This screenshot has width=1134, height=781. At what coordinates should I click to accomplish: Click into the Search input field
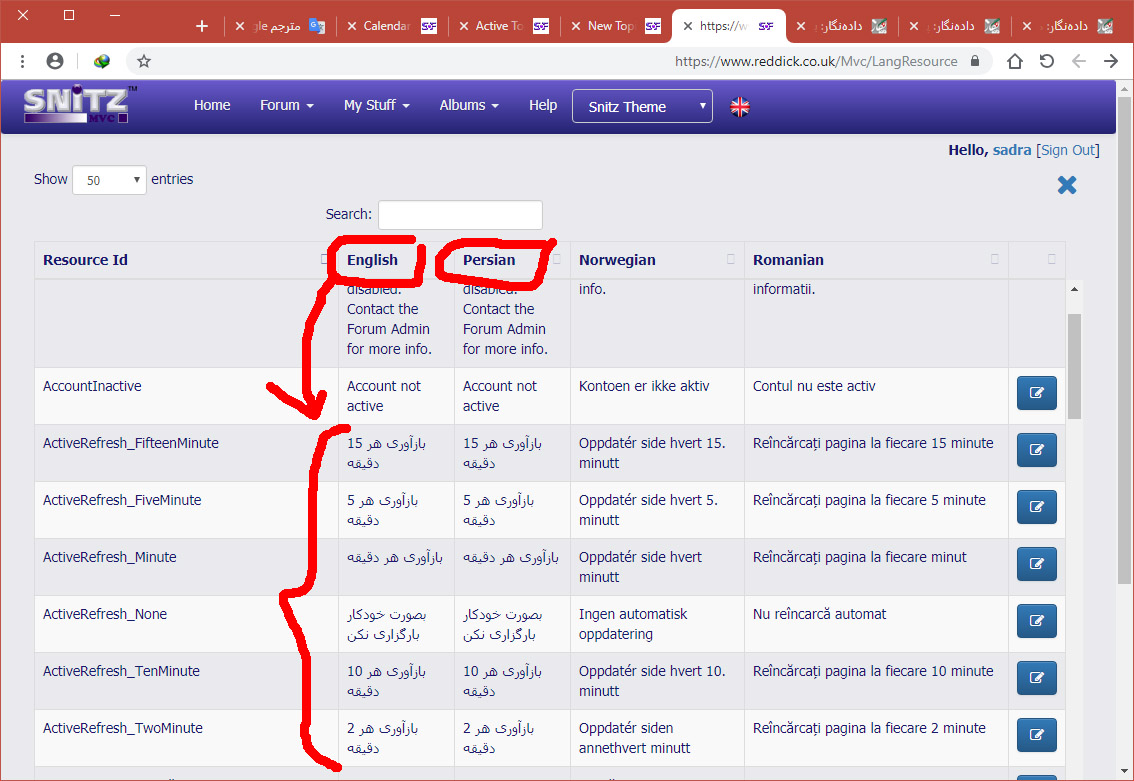pos(460,214)
